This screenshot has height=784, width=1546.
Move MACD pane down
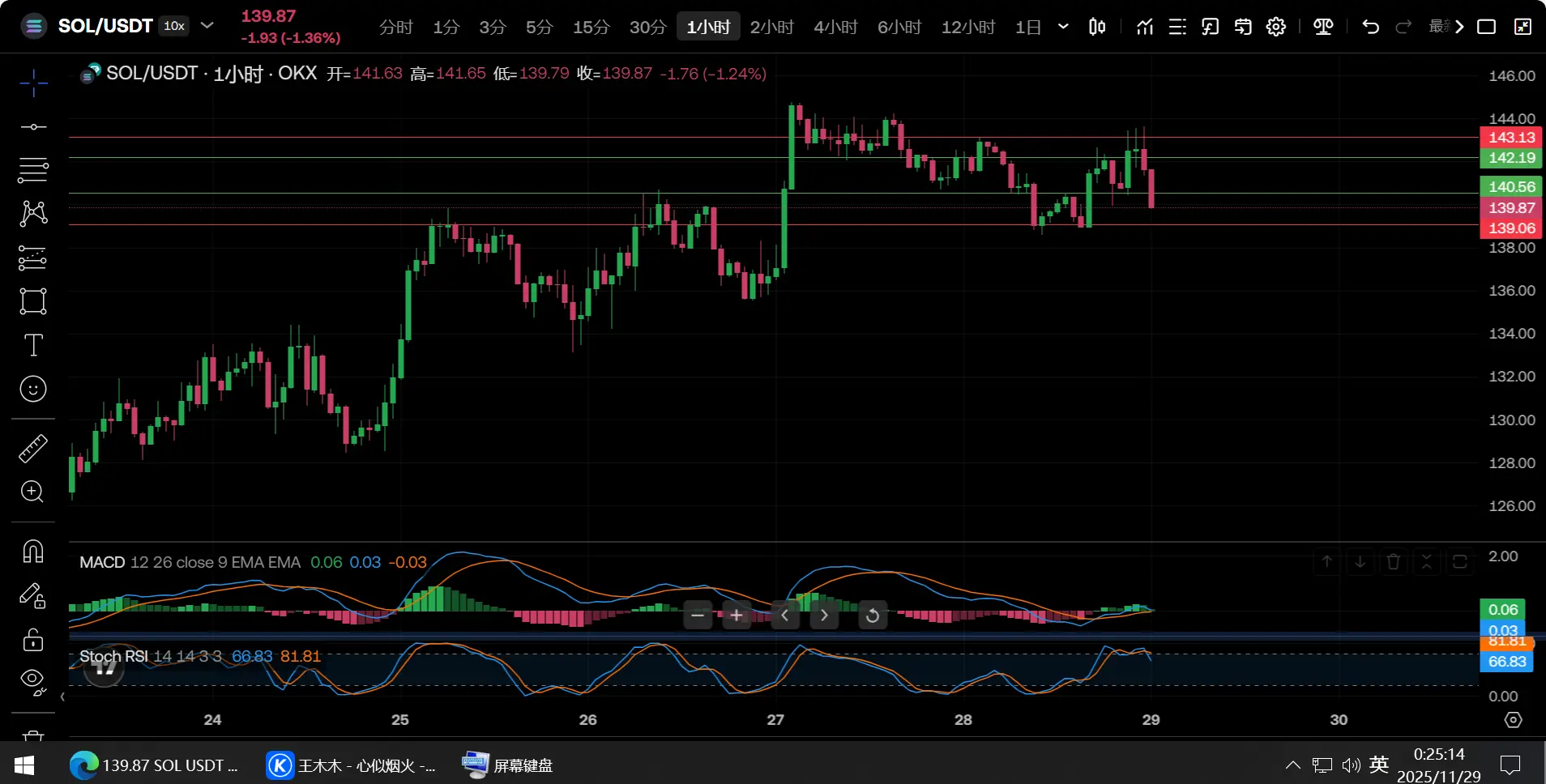[x=1360, y=561]
